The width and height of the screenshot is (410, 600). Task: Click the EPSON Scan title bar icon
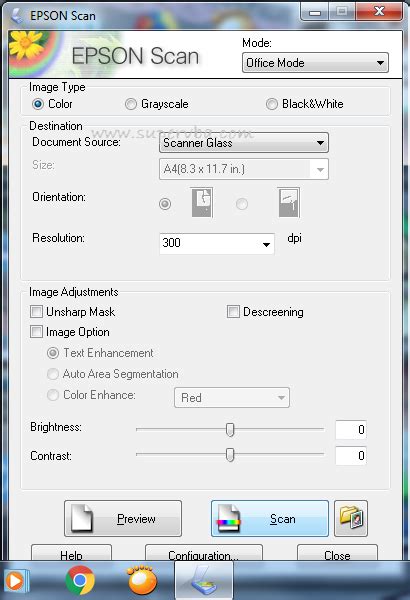coord(17,15)
